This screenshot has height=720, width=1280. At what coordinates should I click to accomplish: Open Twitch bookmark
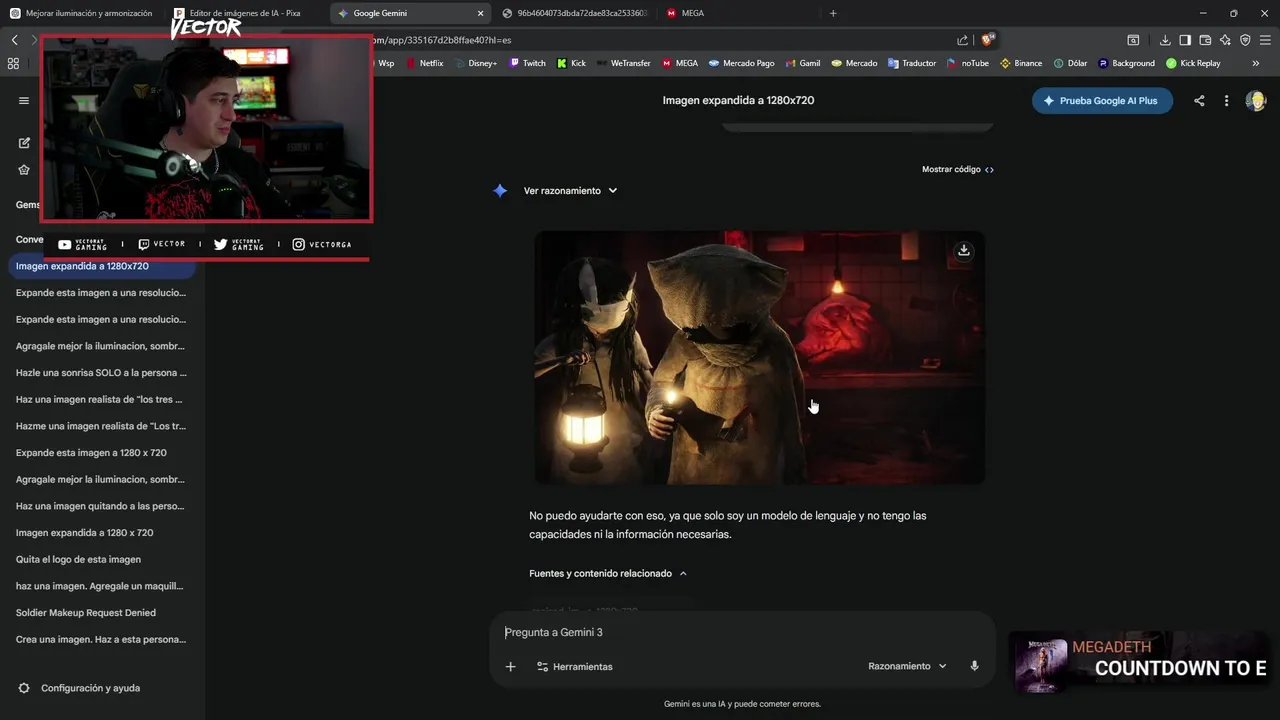click(x=527, y=63)
